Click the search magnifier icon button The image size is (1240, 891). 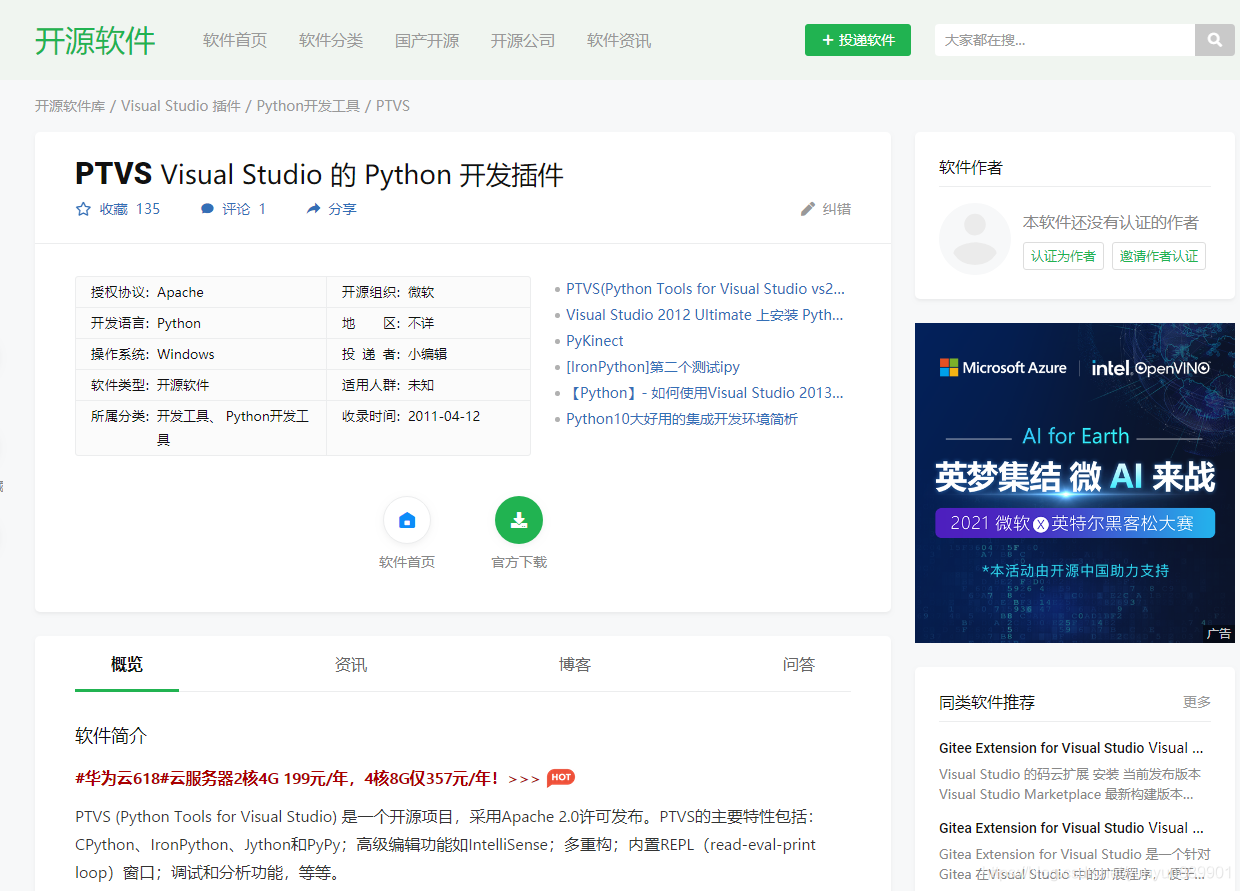point(1214,40)
